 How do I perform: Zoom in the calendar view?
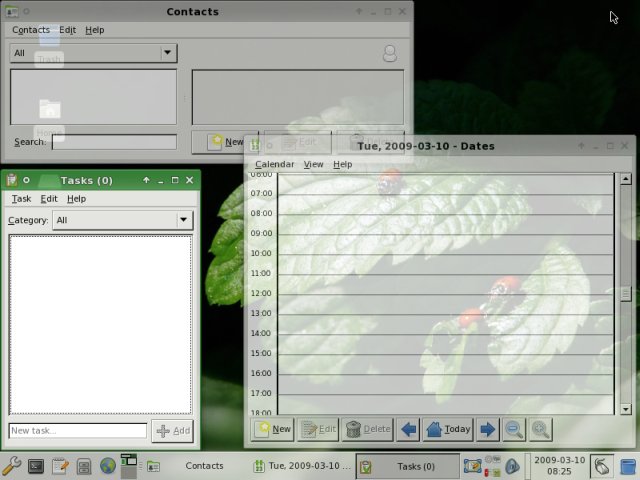[x=540, y=429]
